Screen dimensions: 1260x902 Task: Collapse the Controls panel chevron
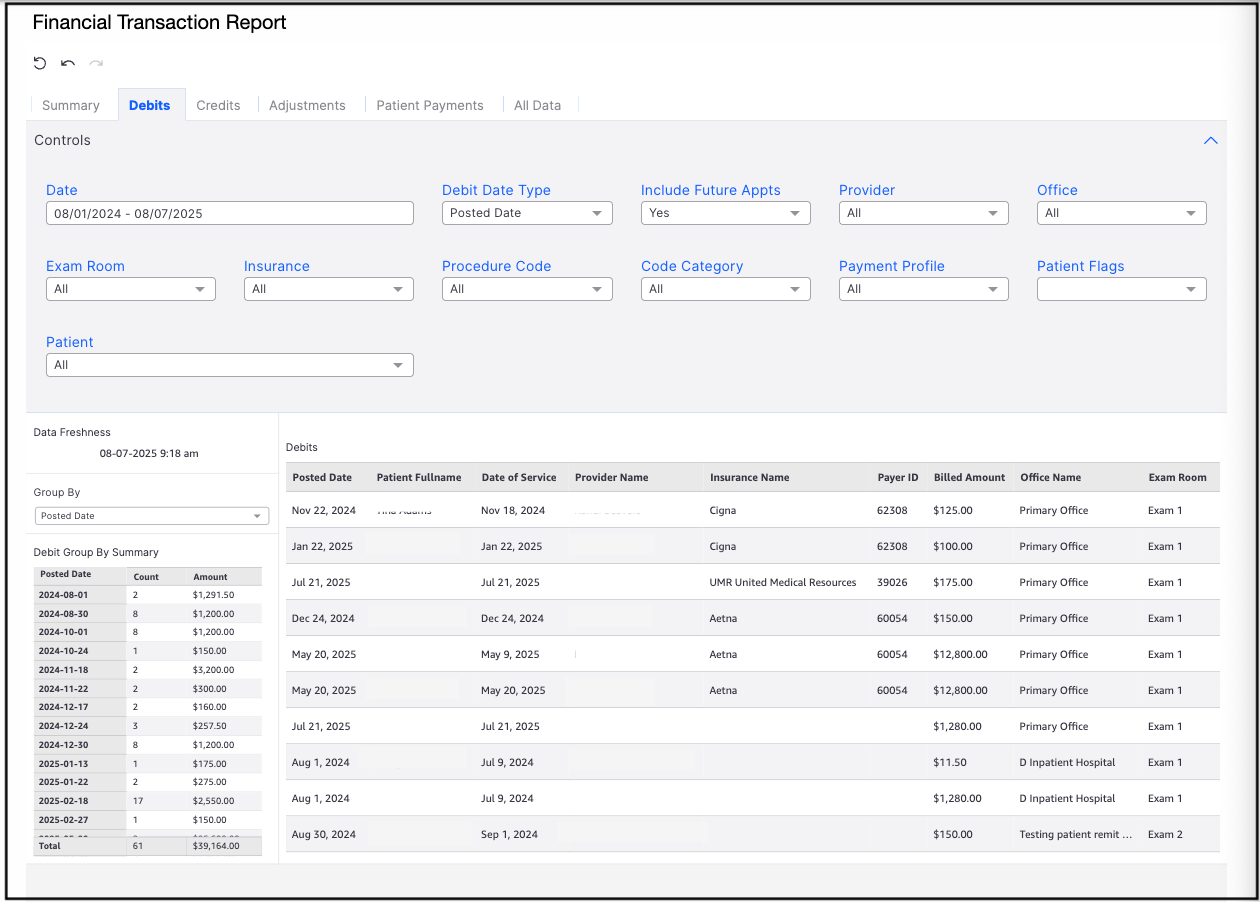pos(1210,141)
